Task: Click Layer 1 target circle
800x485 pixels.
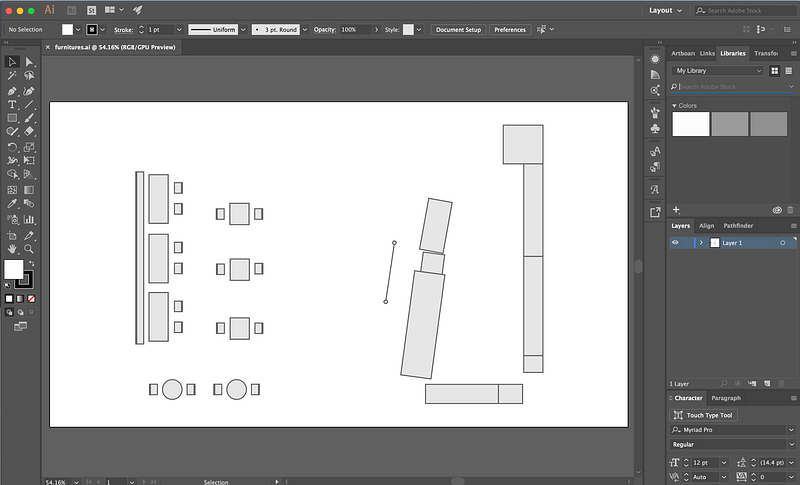Action: coord(782,243)
